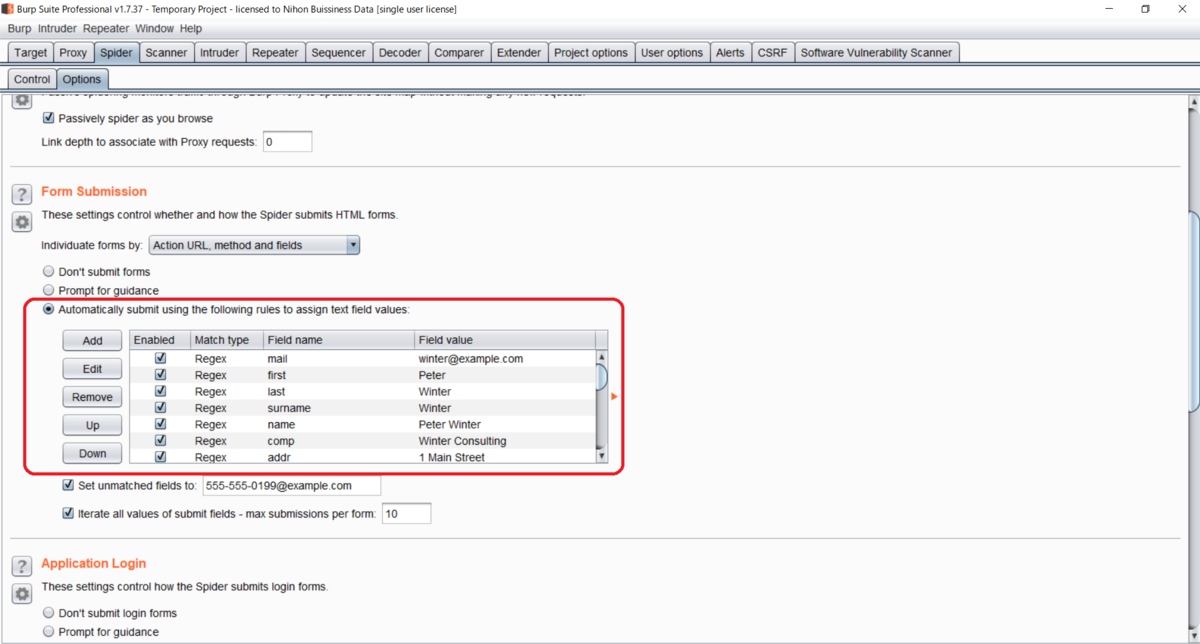Viewport: 1200px width, 644px height.
Task: Open the Intruder menu
Action: [57, 29]
